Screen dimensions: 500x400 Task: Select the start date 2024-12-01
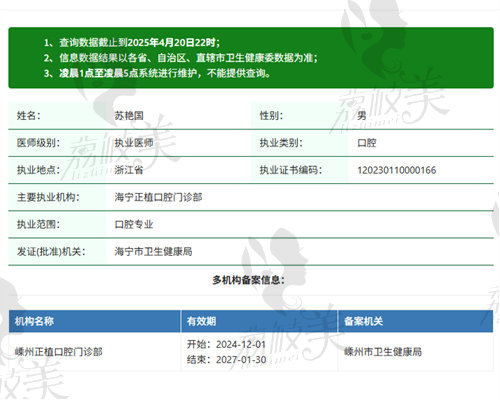[241, 344]
